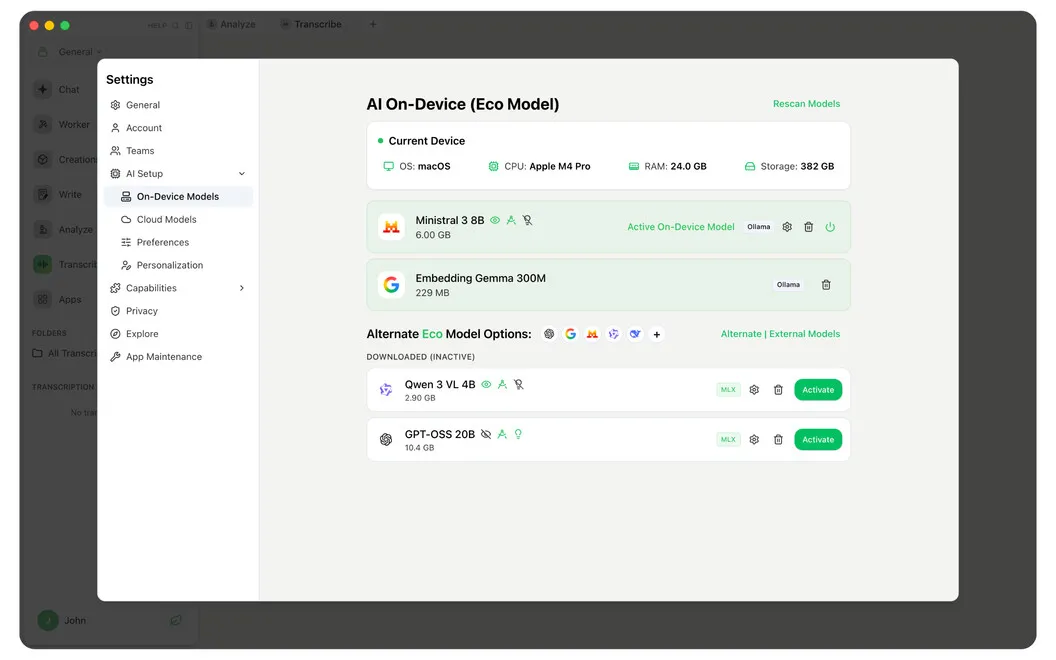This screenshot has width=1056, height=660.
Task: Open settings gear for Ministral 3 8B
Action: click(x=787, y=227)
